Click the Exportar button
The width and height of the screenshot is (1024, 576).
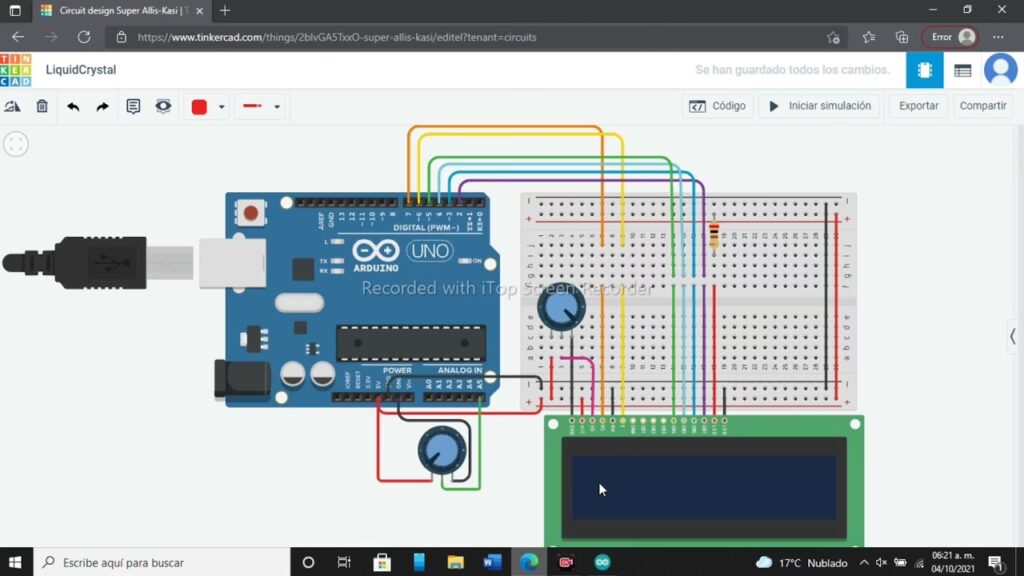coord(918,106)
